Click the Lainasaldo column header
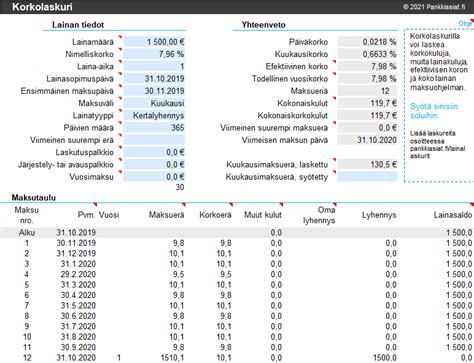 (453, 215)
